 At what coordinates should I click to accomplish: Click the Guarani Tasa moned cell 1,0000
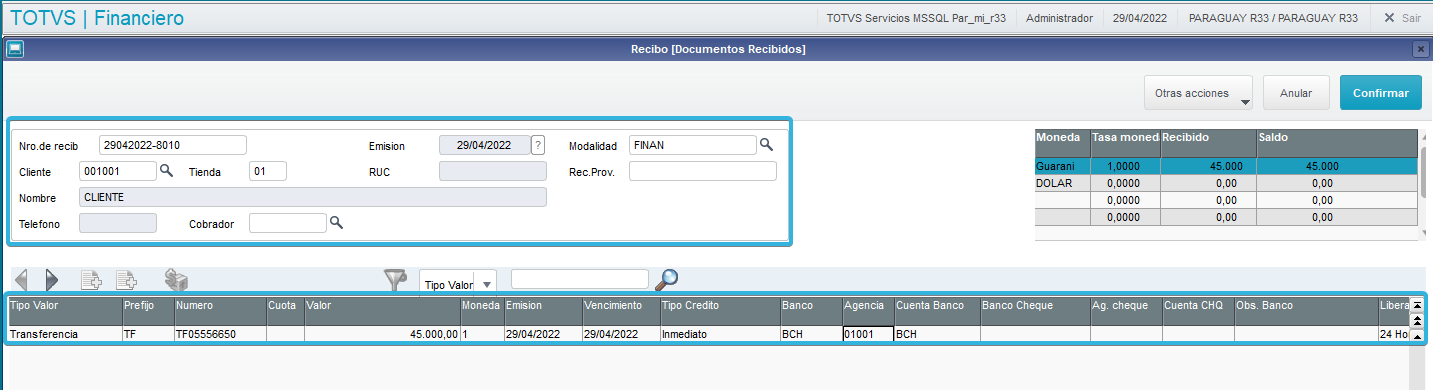(1125, 167)
